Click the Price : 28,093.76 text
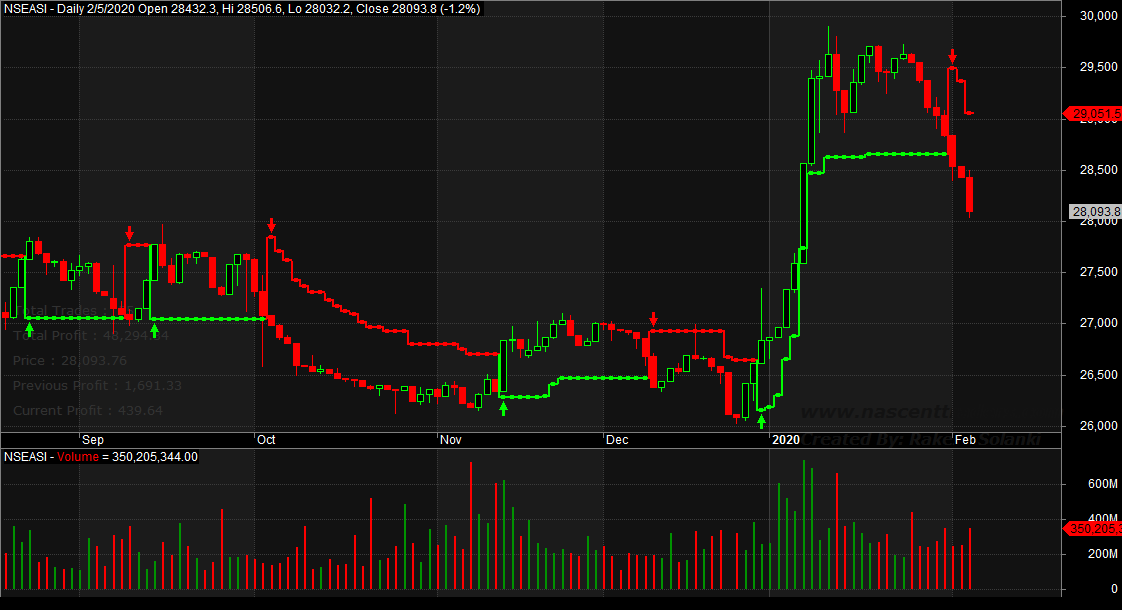The image size is (1122, 610). point(69,361)
